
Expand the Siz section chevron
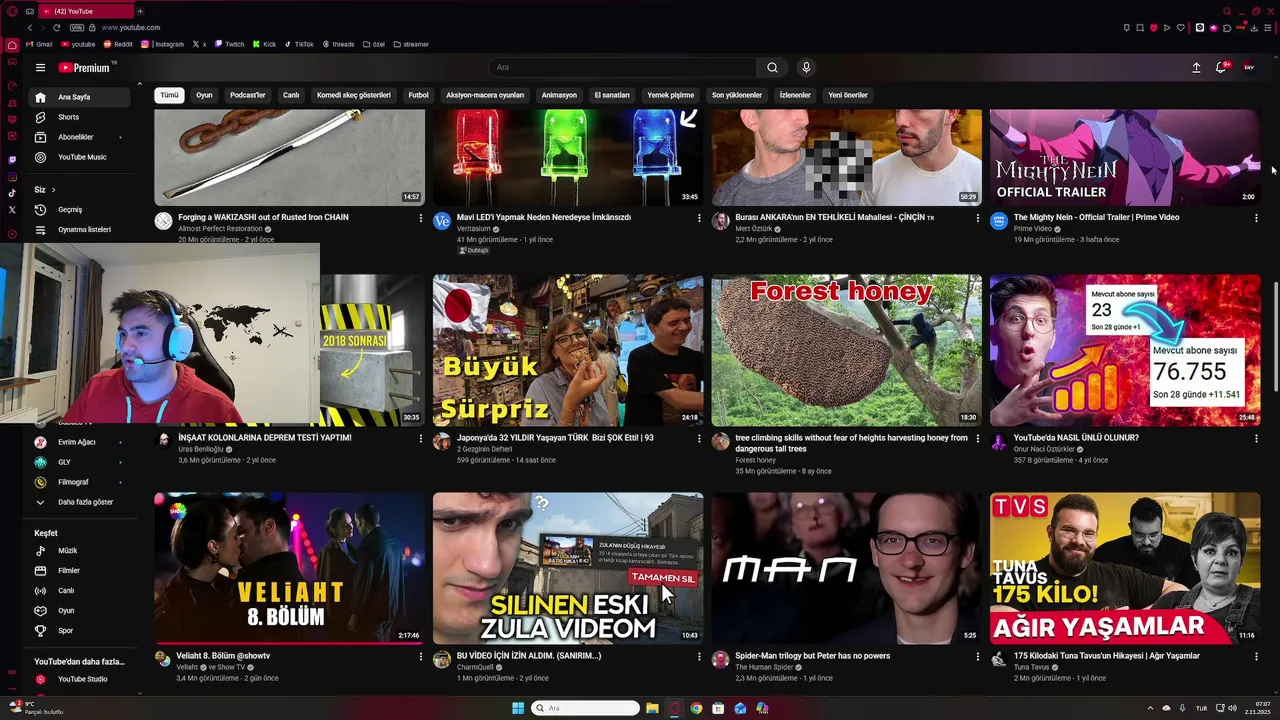53,190
